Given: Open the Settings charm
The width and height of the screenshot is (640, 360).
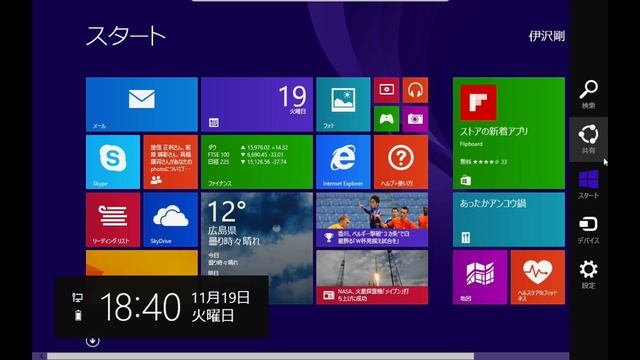Looking at the screenshot, I should coord(588,274).
